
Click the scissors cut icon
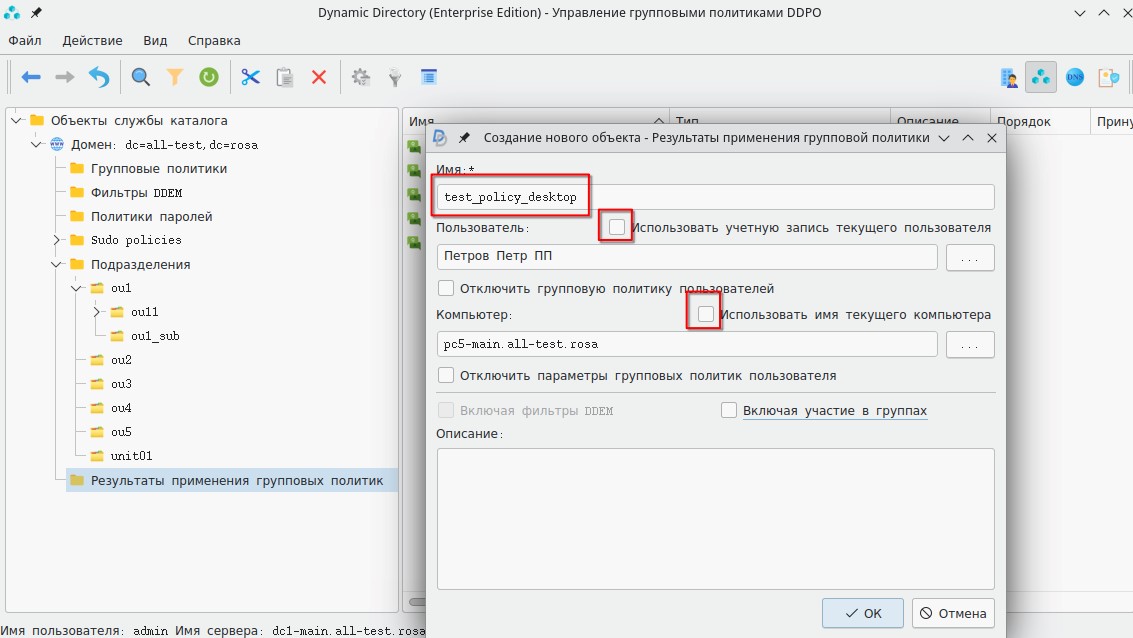[x=250, y=77]
